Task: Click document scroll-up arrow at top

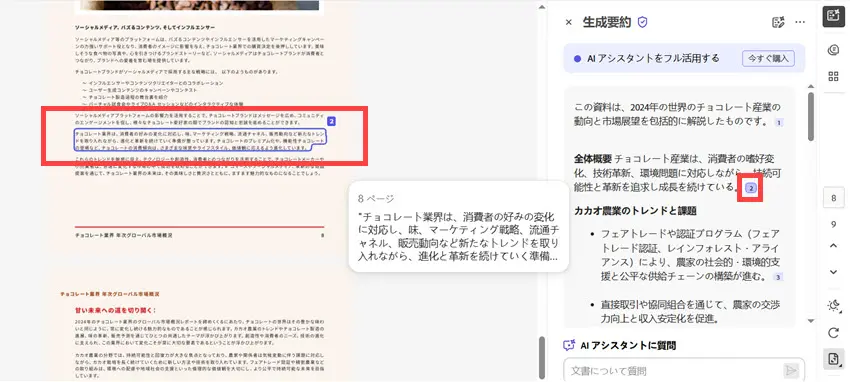Action: click(542, 7)
